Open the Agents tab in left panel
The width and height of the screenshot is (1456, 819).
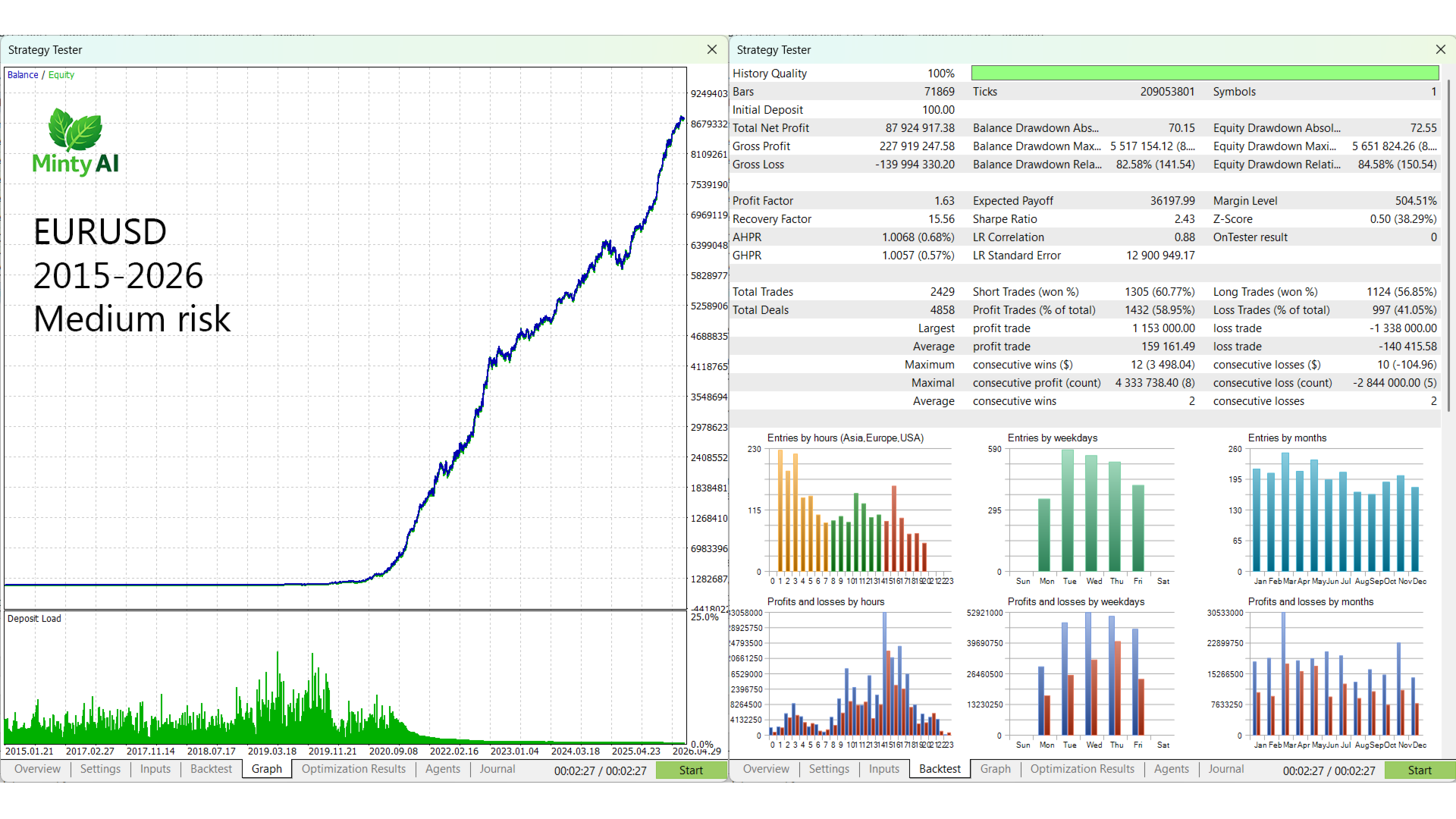[x=443, y=769]
